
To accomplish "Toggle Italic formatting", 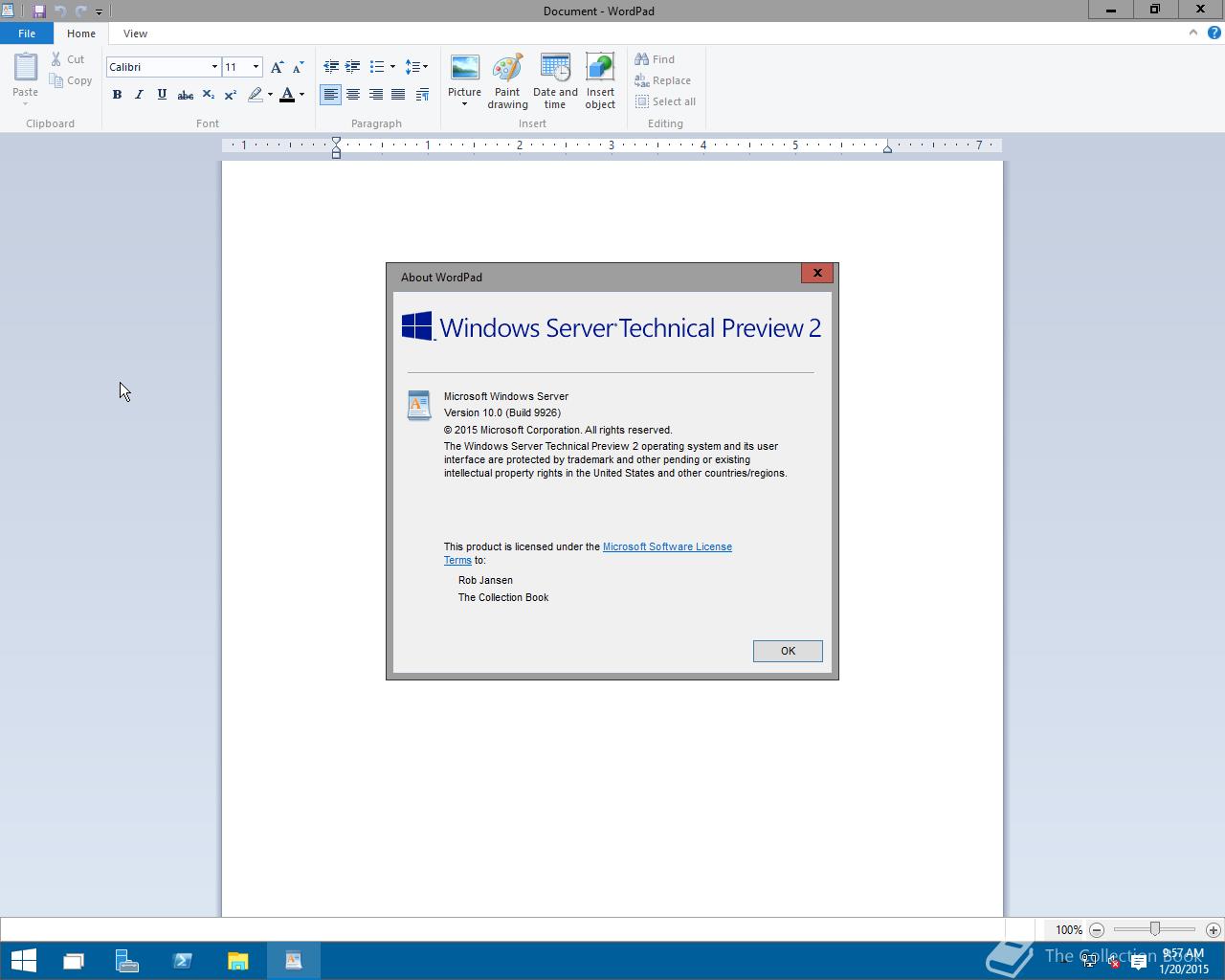I will 139,95.
